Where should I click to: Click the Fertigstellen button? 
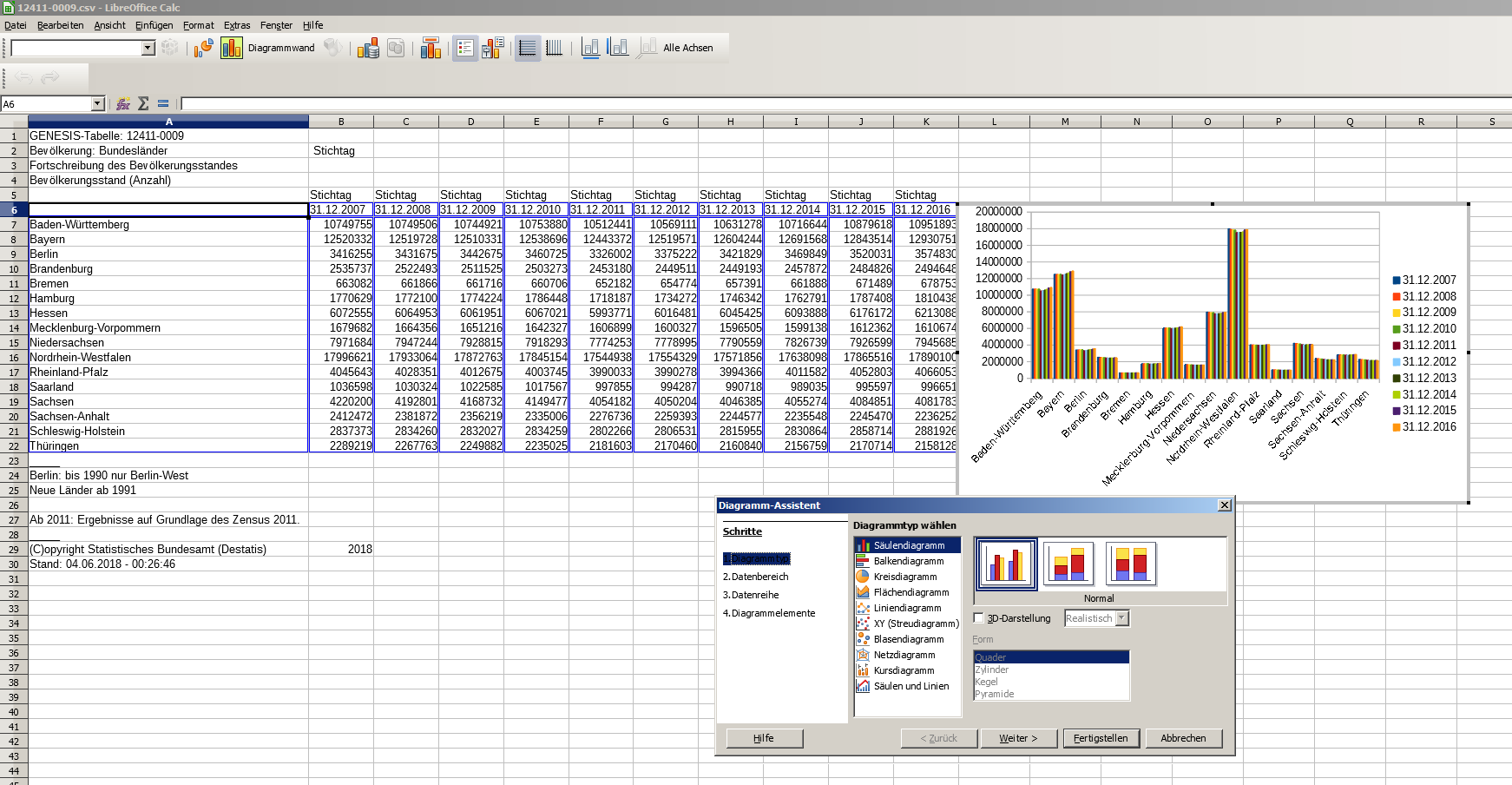point(1101,738)
